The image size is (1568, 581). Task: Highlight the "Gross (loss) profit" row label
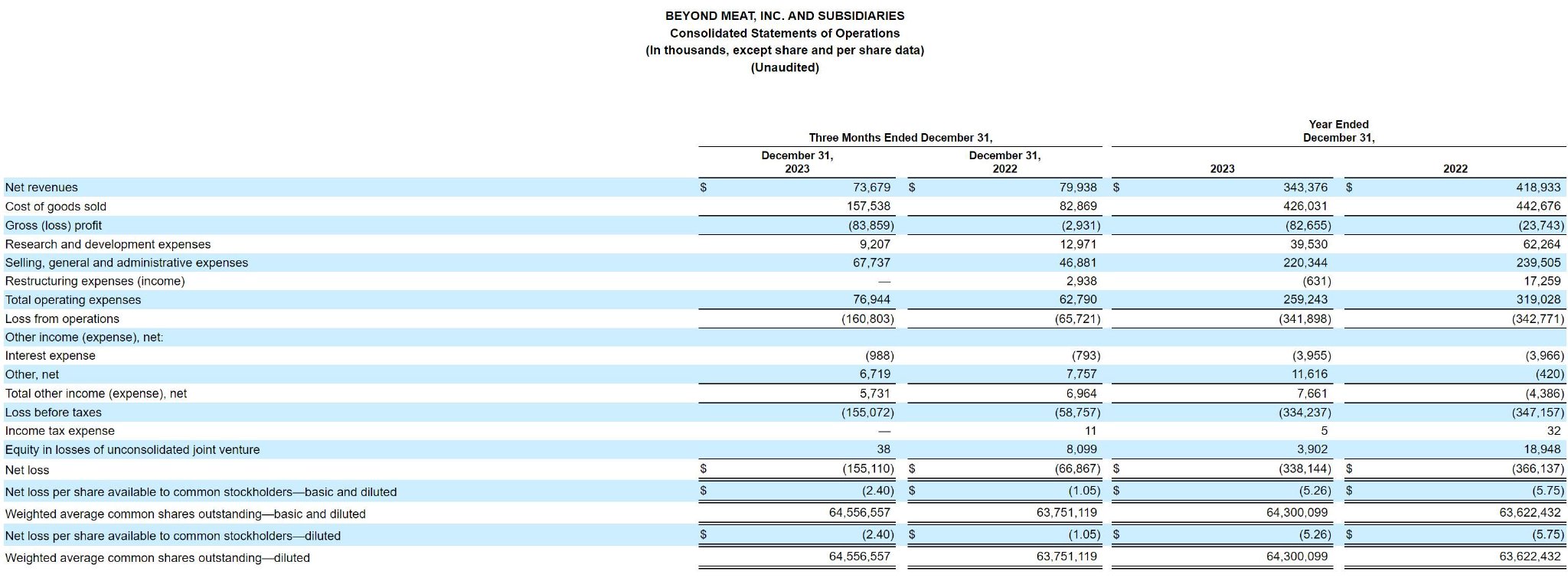tap(54, 225)
